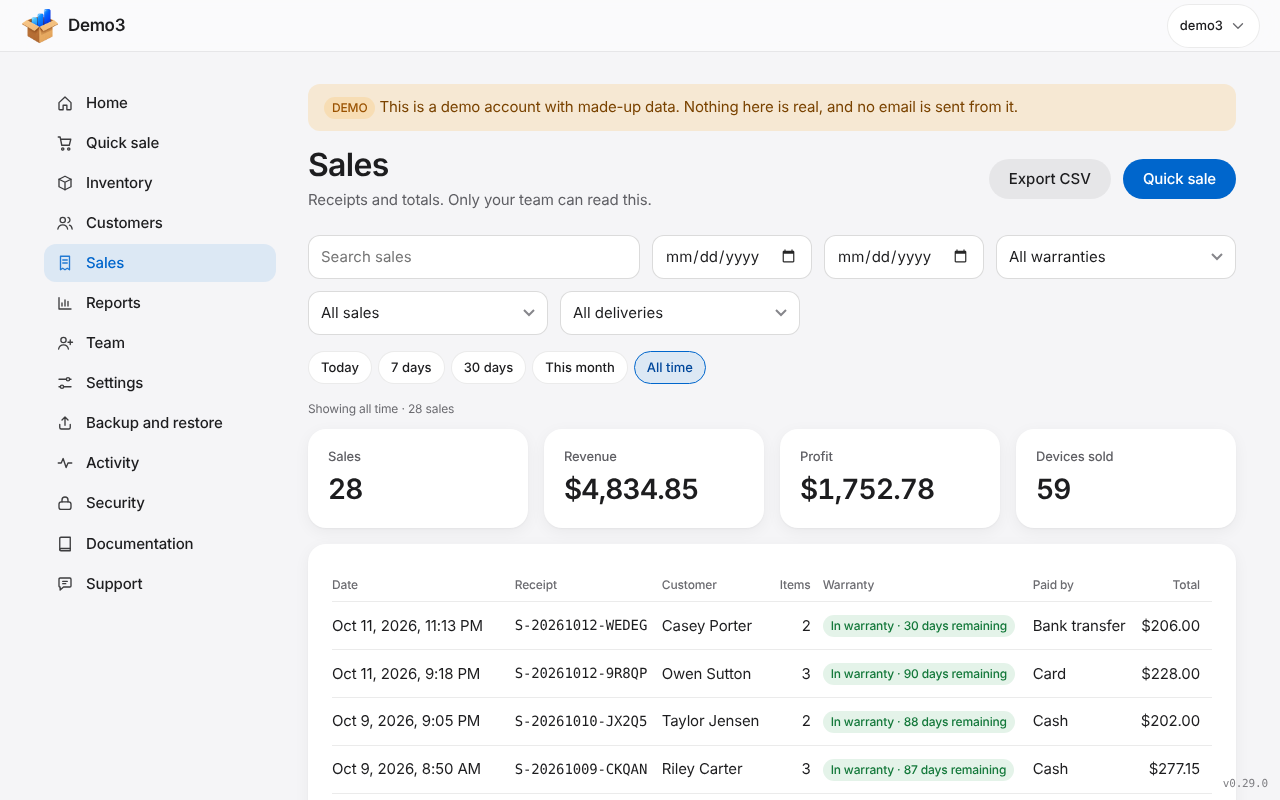The width and height of the screenshot is (1280, 800).
Task: Expand the All deliveries filter dropdown
Action: [x=680, y=313]
